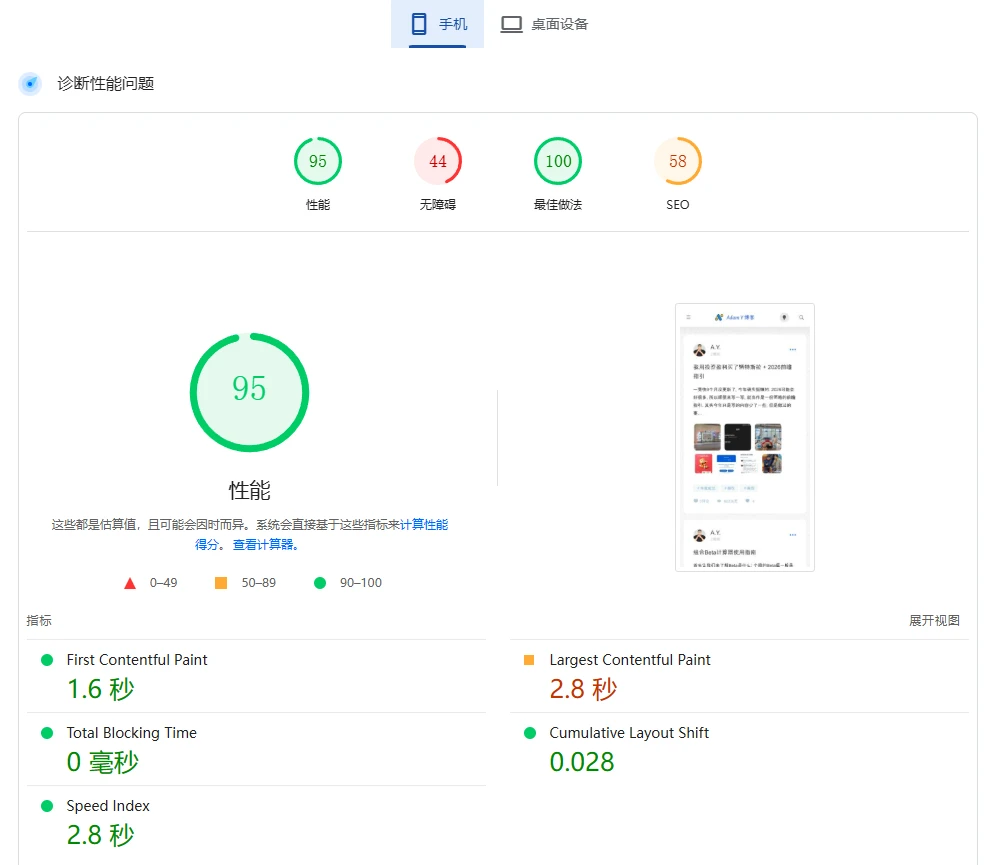
Task: Click the 诊断性能问题 radar icon
Action: [x=30, y=84]
